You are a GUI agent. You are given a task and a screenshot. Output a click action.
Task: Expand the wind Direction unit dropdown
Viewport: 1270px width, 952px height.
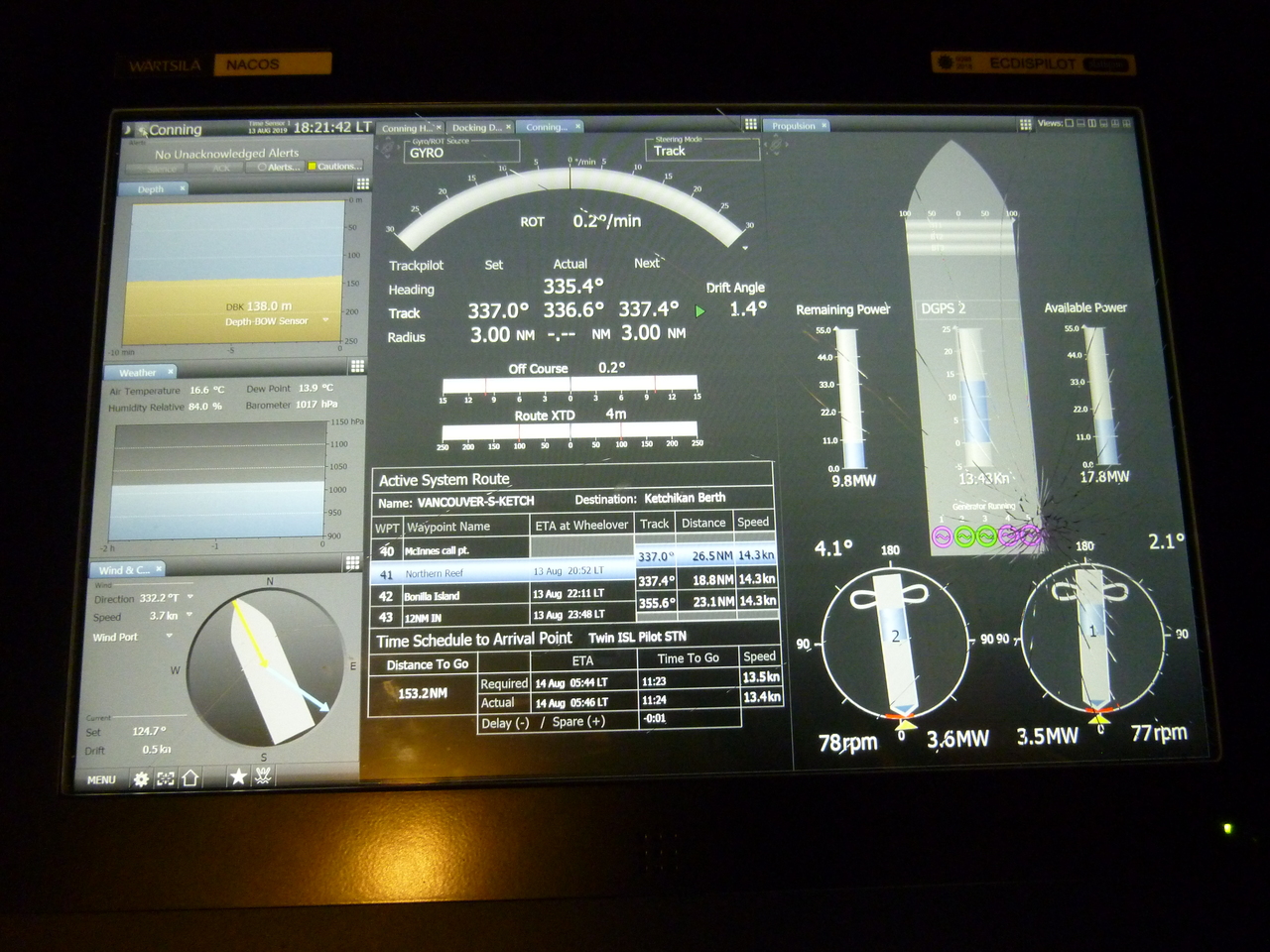(x=190, y=598)
